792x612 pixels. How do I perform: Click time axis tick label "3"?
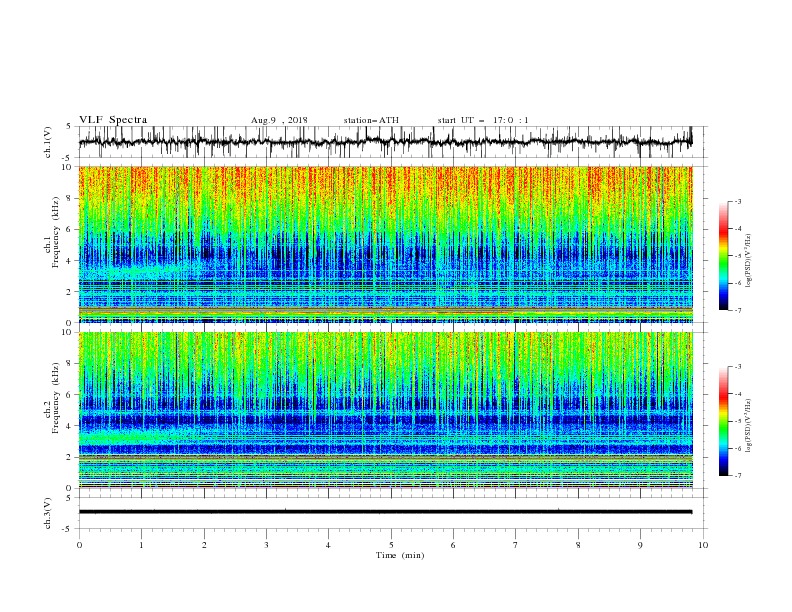[266, 545]
